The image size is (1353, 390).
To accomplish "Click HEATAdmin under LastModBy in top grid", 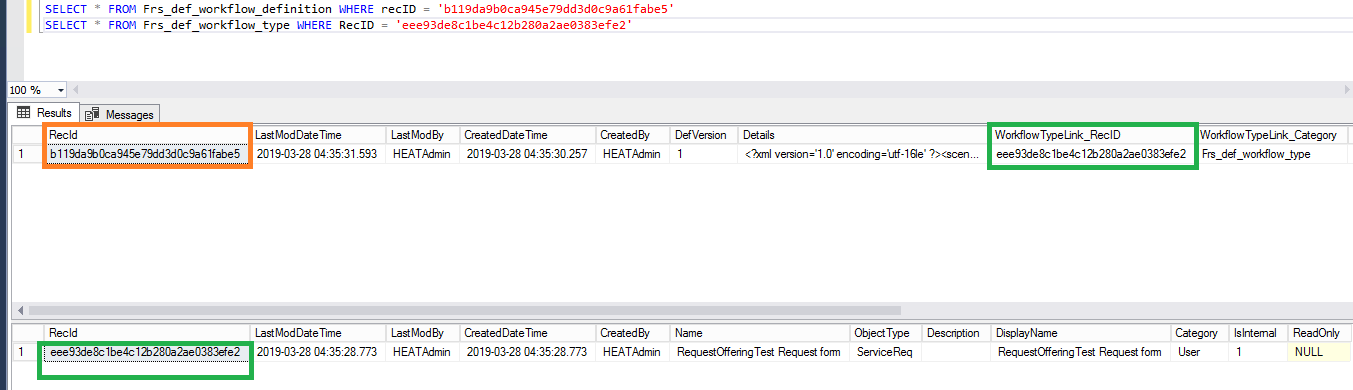I will tap(422, 154).
